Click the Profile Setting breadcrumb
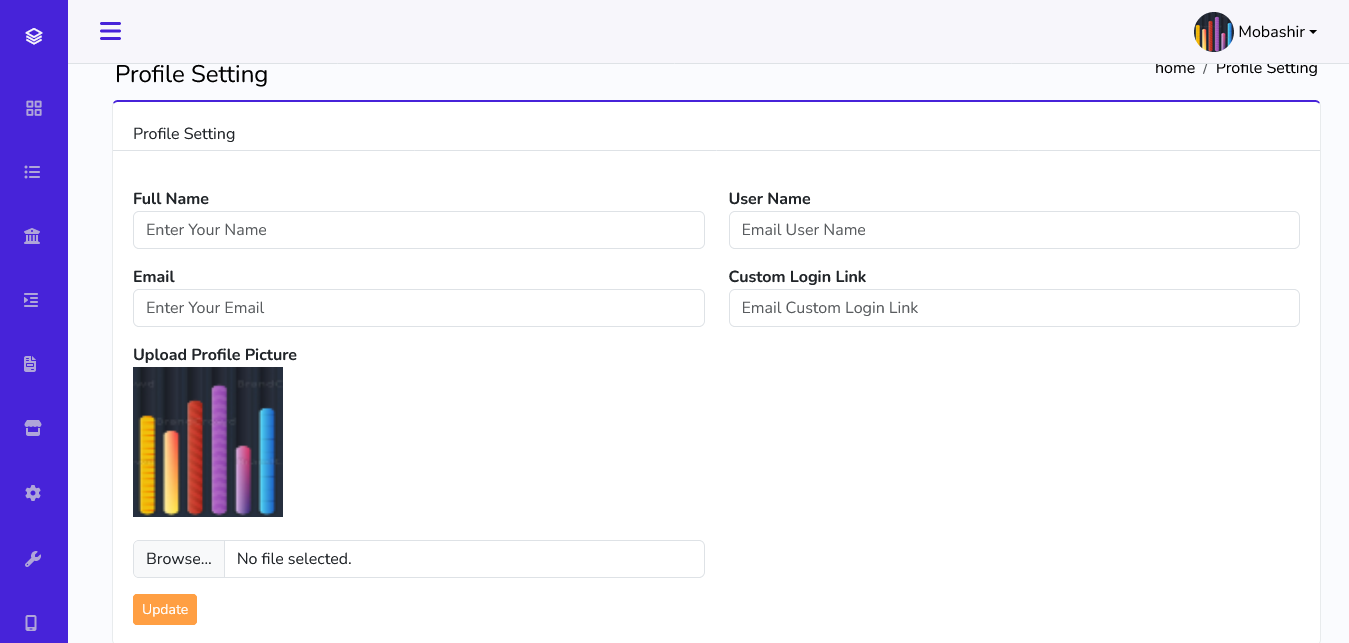Screen dimensions: 1349x643 click(x=1266, y=67)
